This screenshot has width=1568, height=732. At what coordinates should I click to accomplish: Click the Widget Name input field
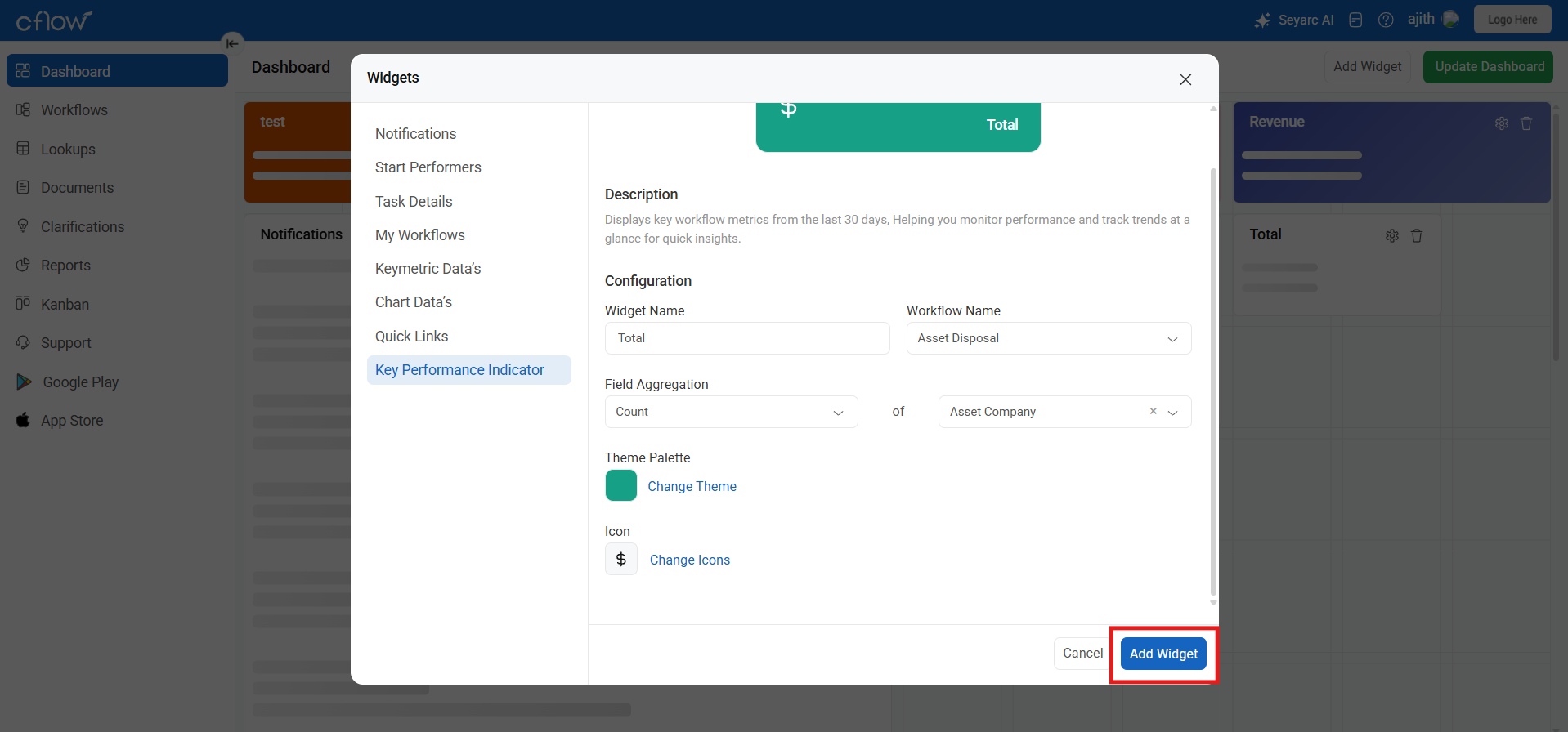[x=746, y=338]
